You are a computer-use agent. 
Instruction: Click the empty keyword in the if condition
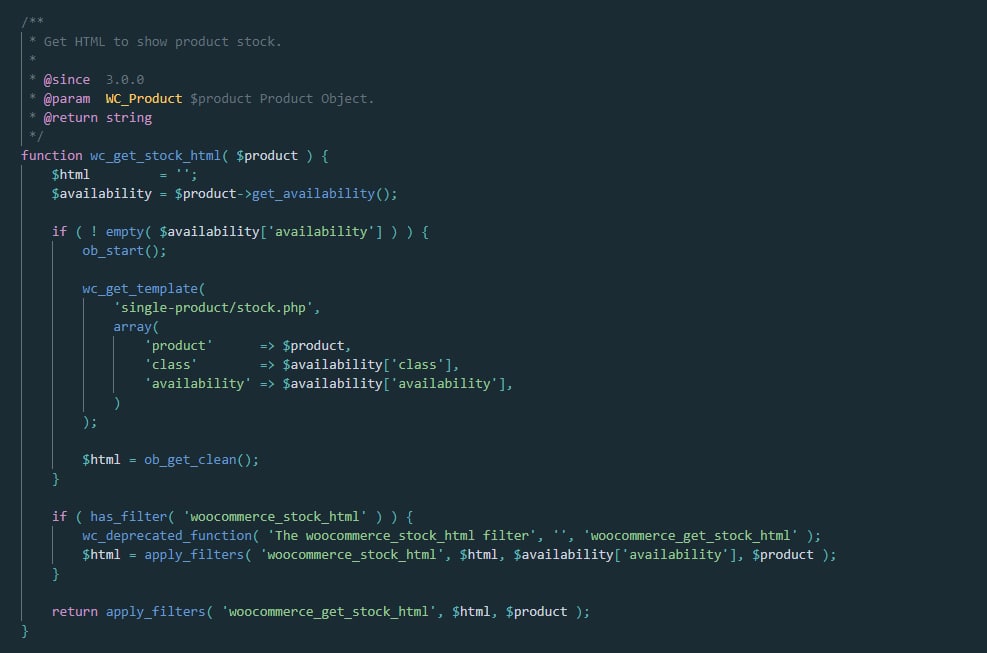tap(125, 231)
